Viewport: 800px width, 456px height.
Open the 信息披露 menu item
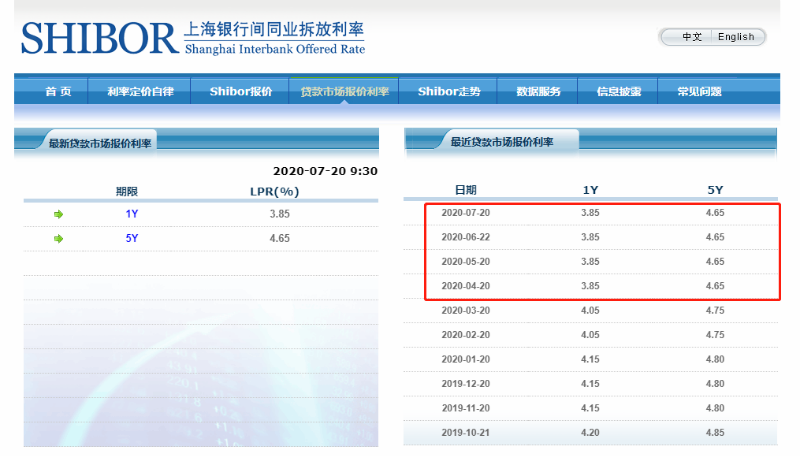point(618,91)
